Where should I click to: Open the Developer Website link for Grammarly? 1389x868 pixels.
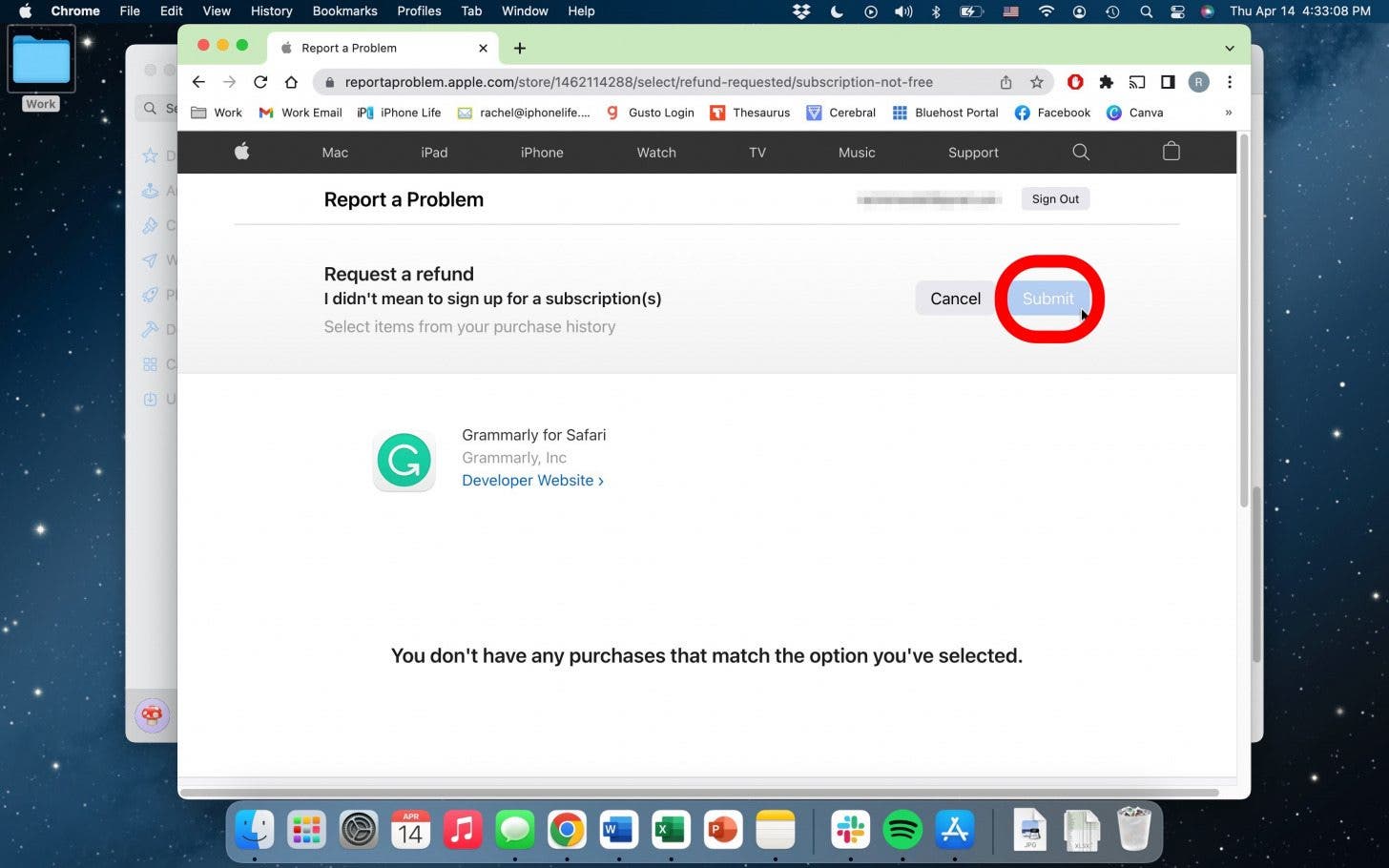[532, 480]
